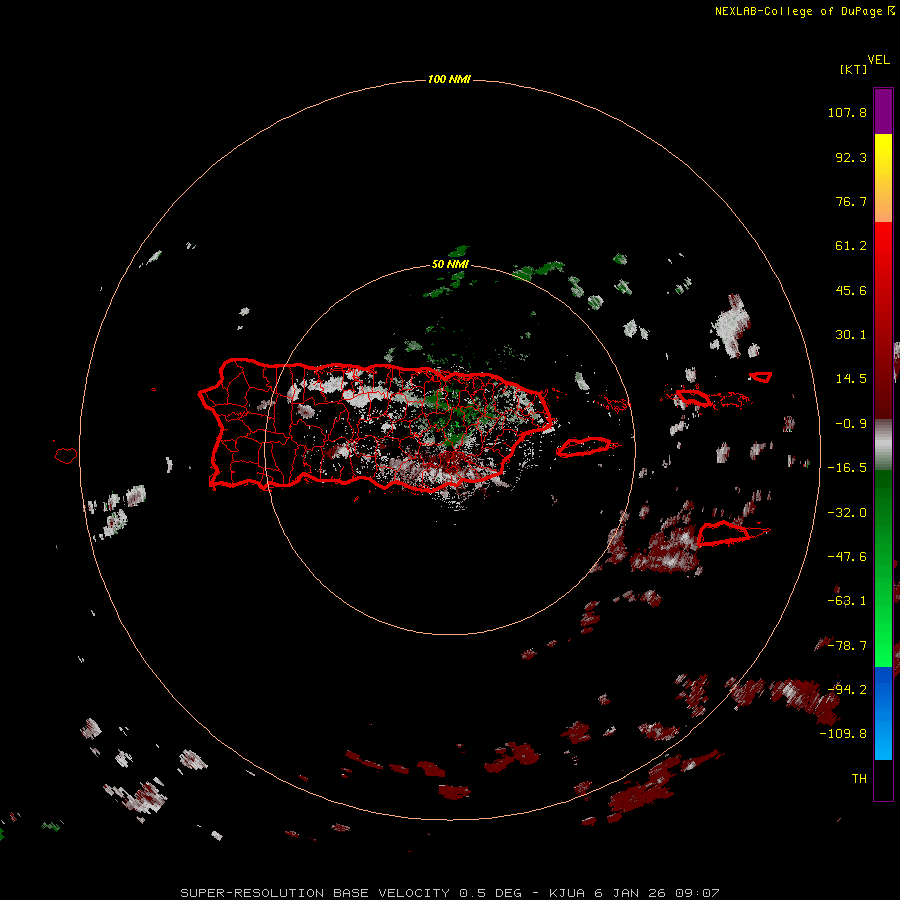
Task: Click the -109.8 legend value
Action: point(843,734)
